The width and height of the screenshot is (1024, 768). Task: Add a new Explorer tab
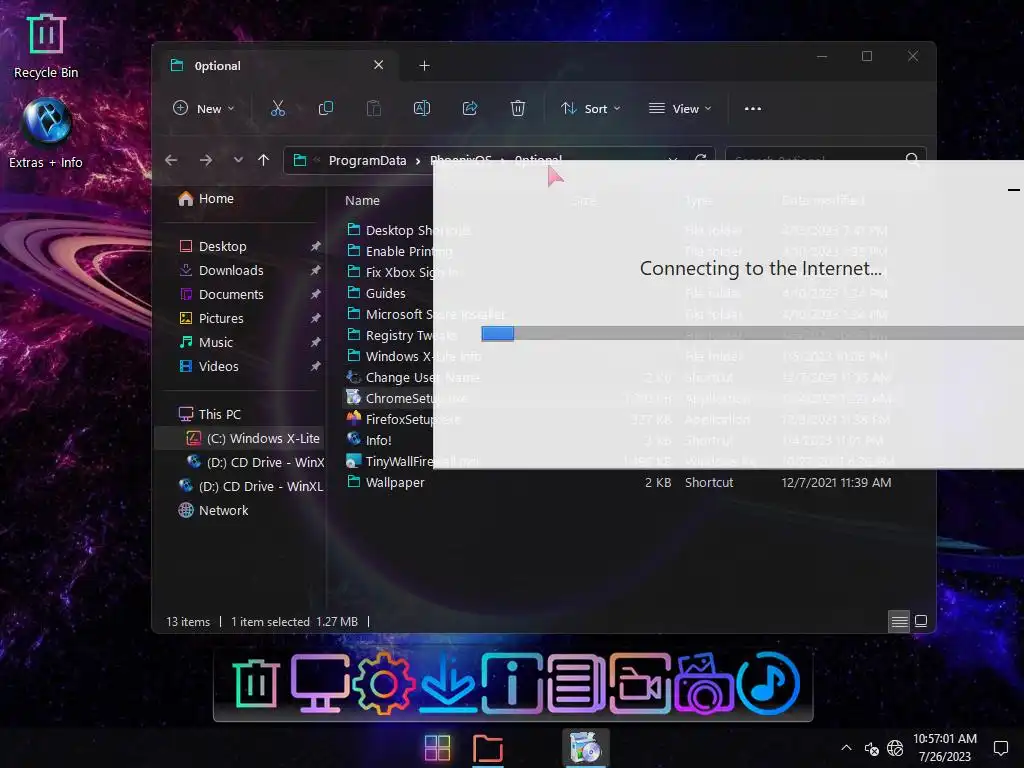[x=424, y=65]
